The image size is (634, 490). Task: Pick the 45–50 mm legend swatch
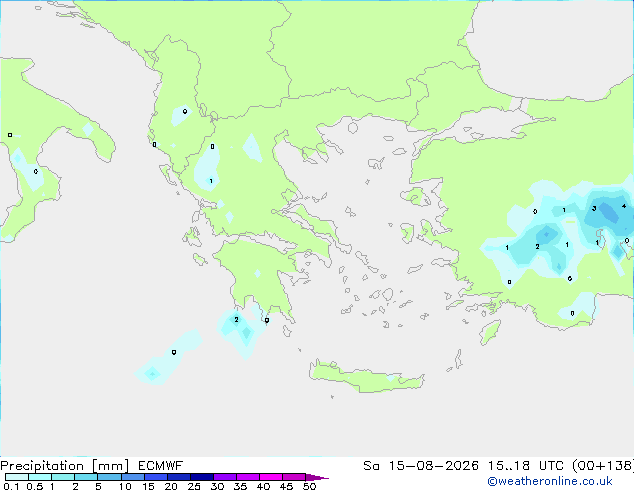(294, 477)
